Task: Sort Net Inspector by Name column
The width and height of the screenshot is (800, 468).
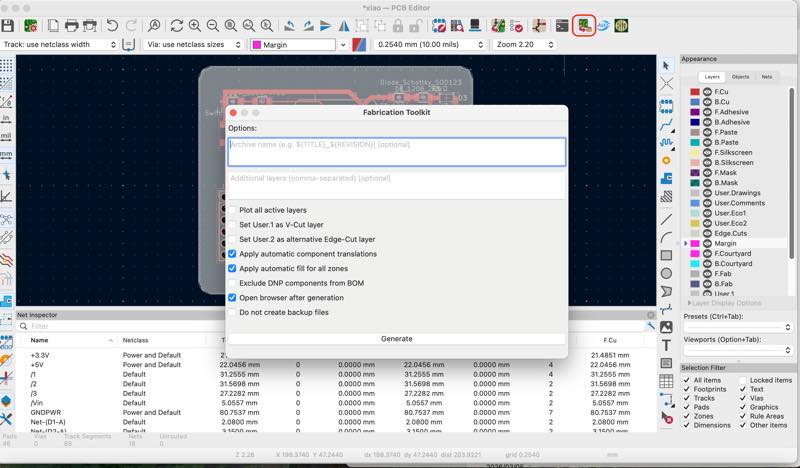Action: pyautogui.click(x=39, y=340)
